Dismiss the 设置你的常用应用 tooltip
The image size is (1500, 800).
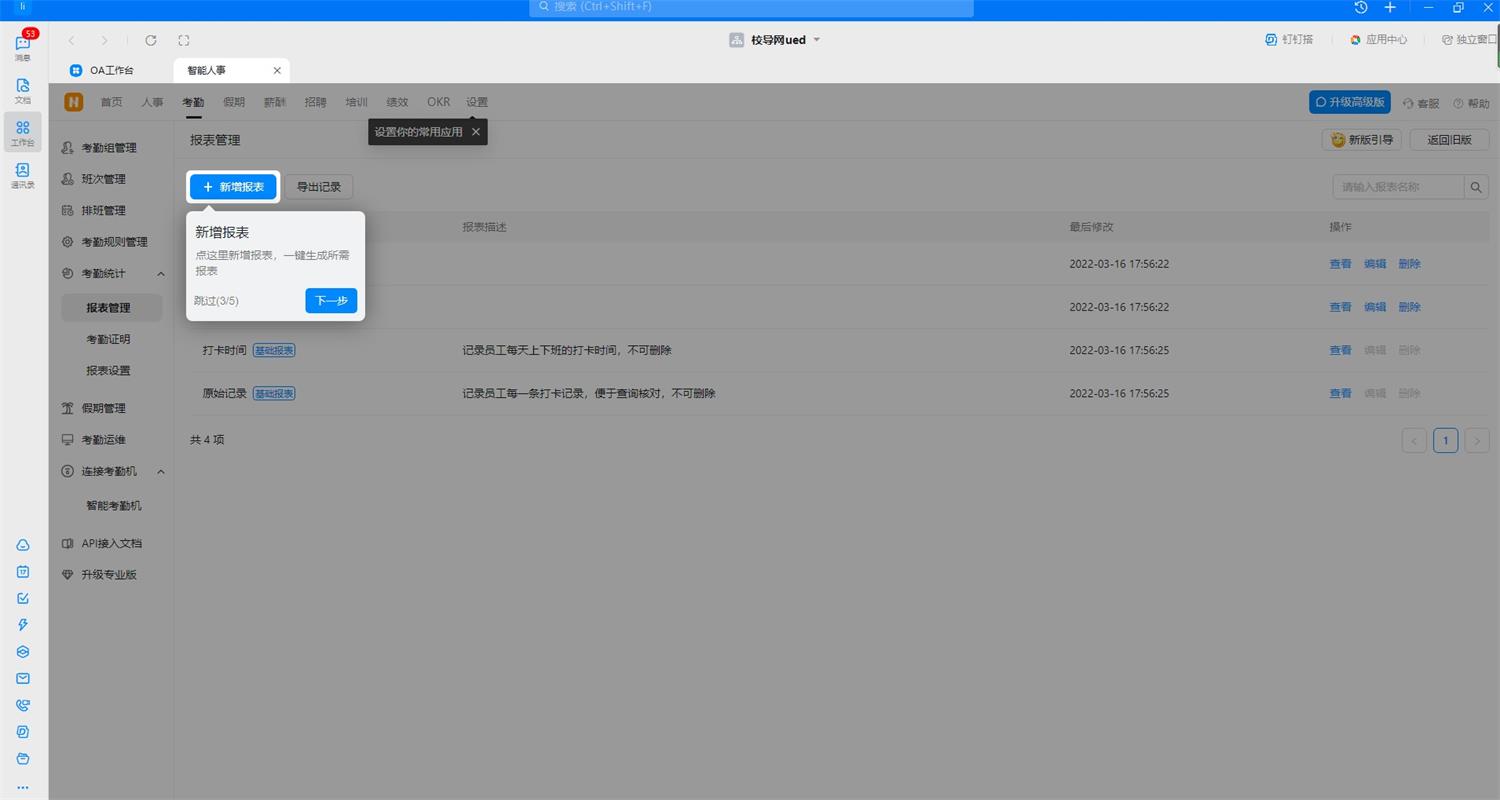[476, 131]
